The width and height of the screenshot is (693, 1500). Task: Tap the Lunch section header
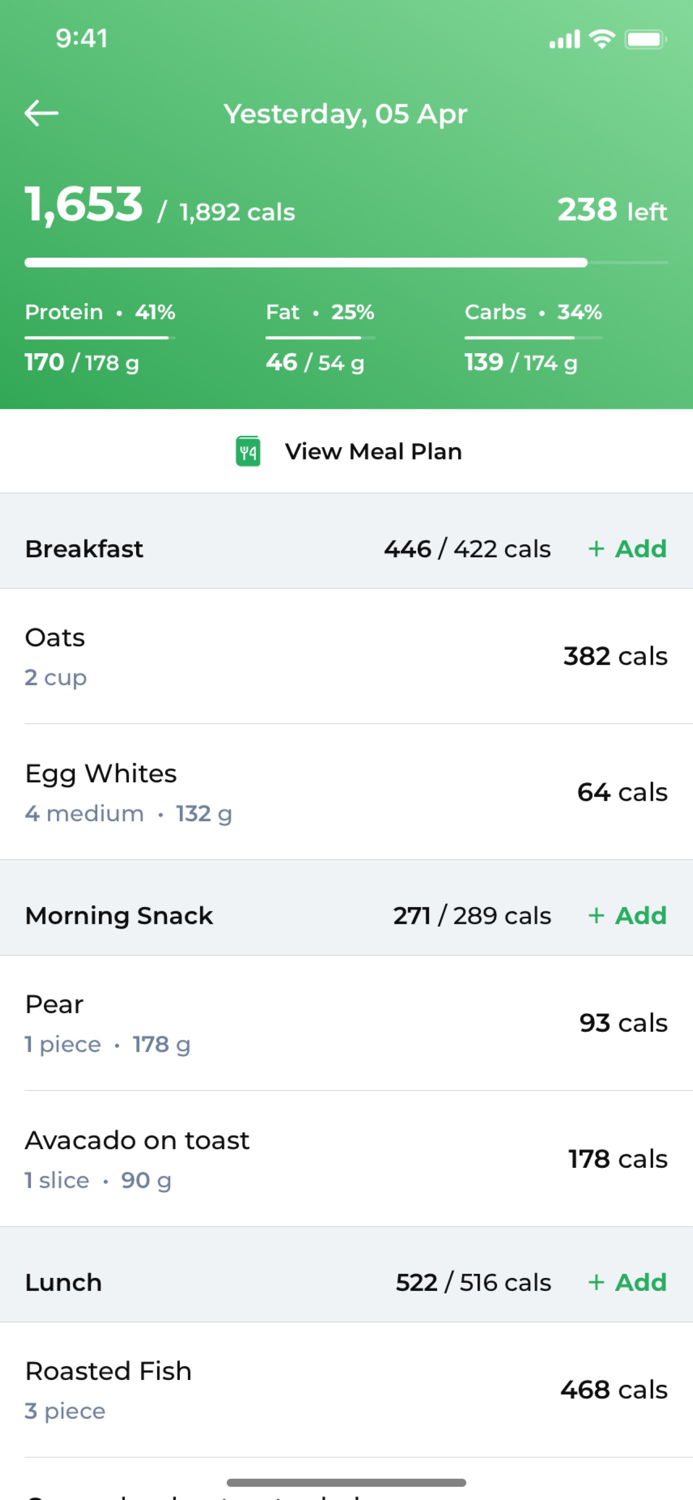point(63,1281)
